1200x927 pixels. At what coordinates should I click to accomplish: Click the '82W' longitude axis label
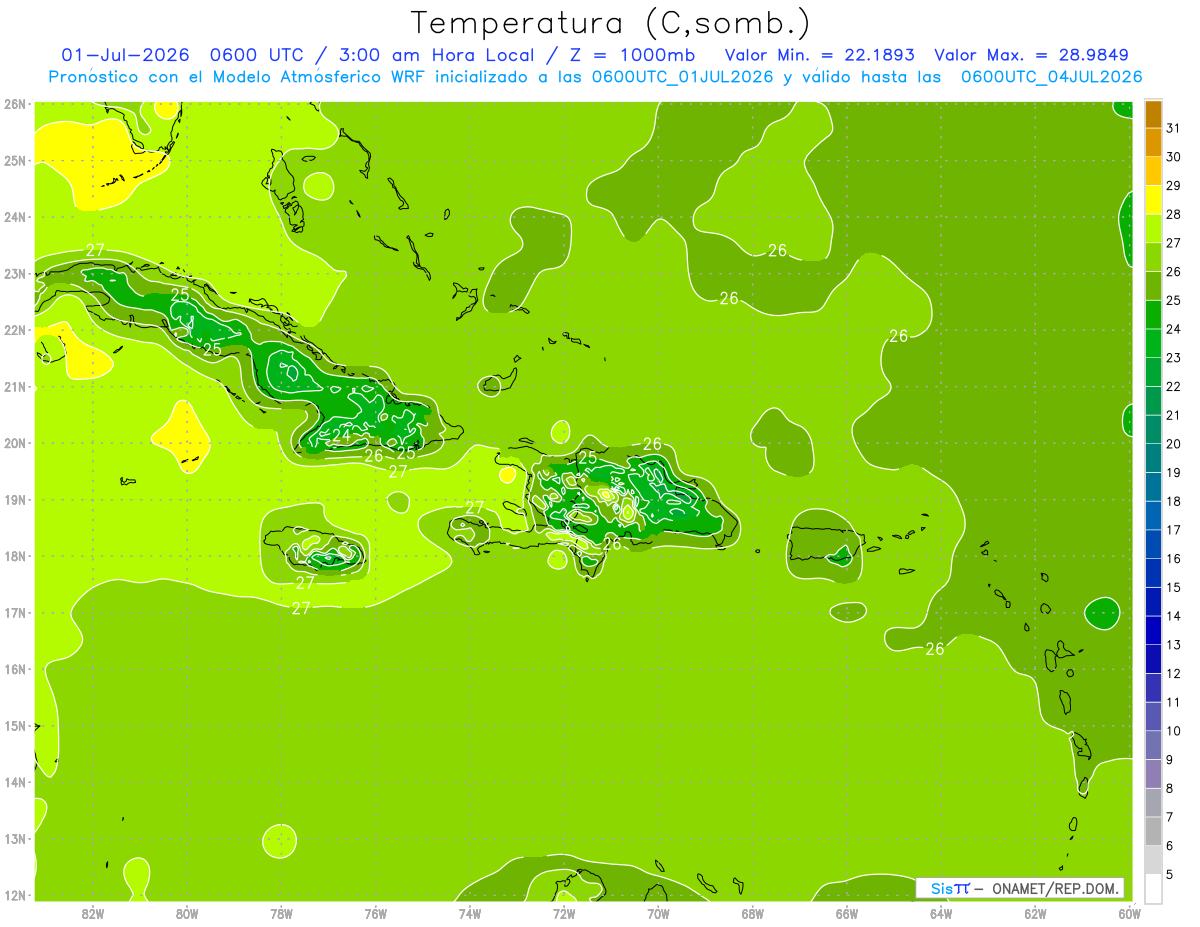point(93,913)
